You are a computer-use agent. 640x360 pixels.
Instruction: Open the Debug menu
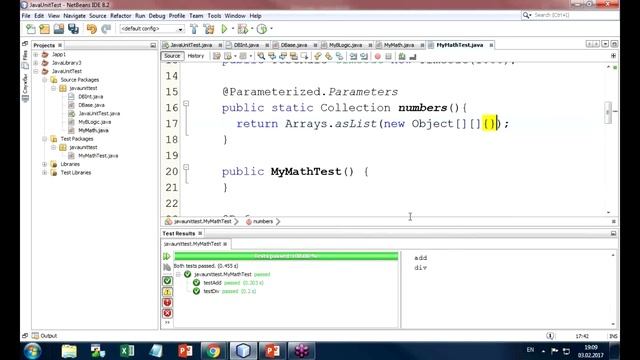point(157,16)
